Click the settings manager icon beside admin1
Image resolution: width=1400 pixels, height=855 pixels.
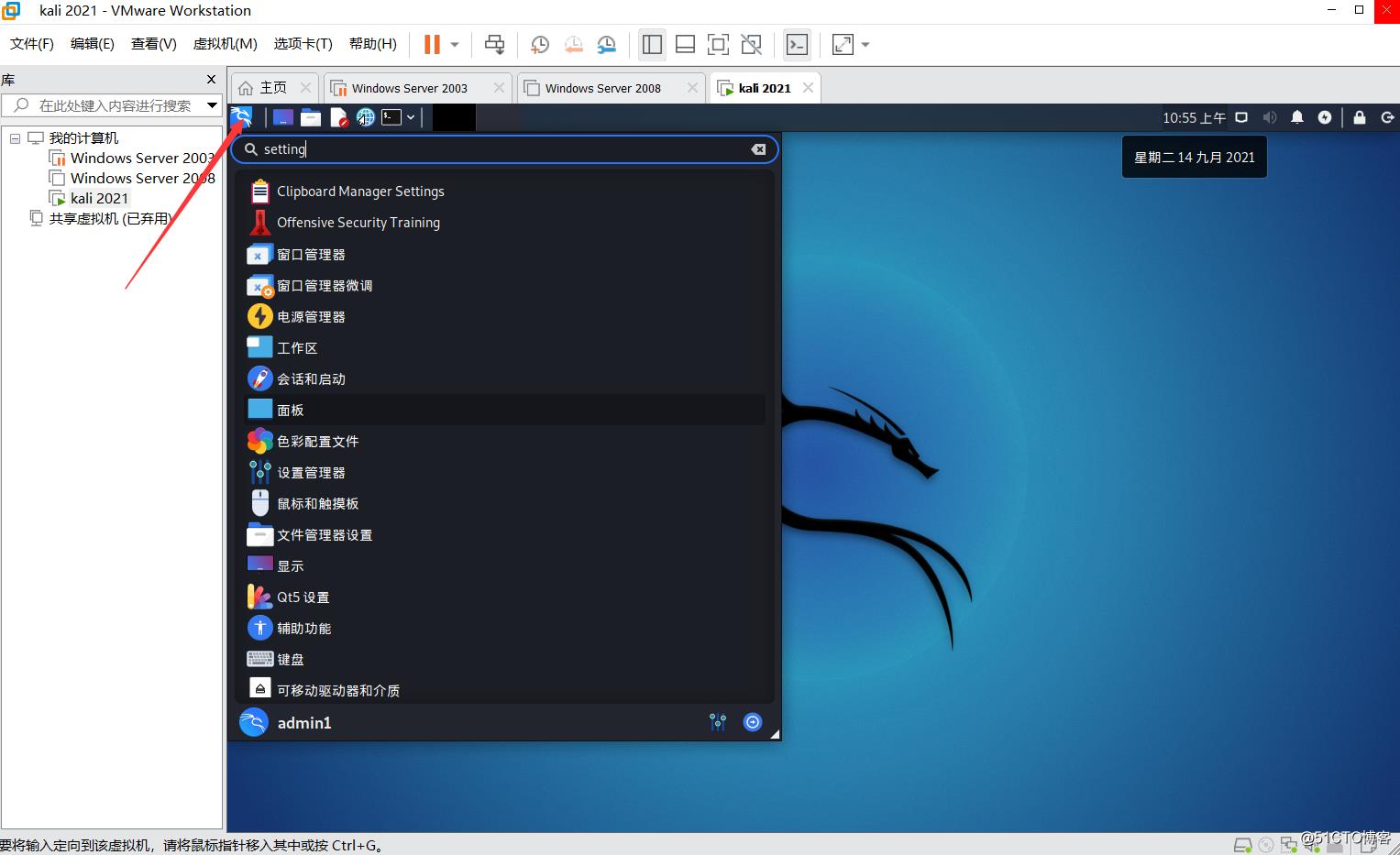[x=718, y=722]
